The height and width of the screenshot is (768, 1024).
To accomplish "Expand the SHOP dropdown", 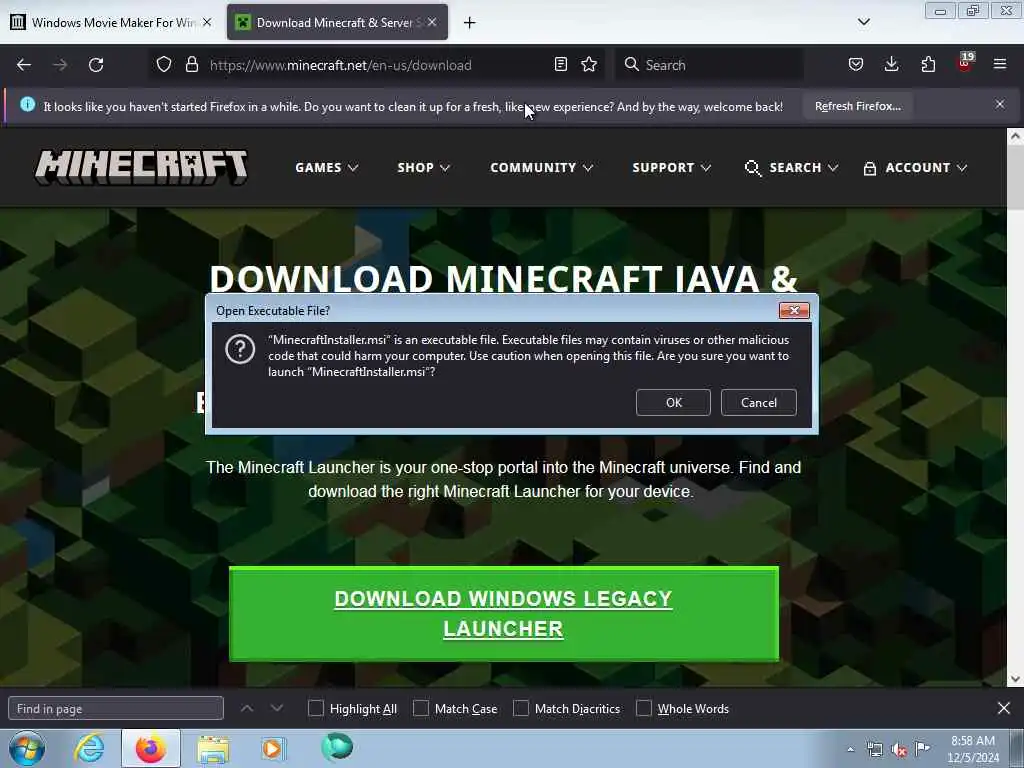I will tap(423, 168).
